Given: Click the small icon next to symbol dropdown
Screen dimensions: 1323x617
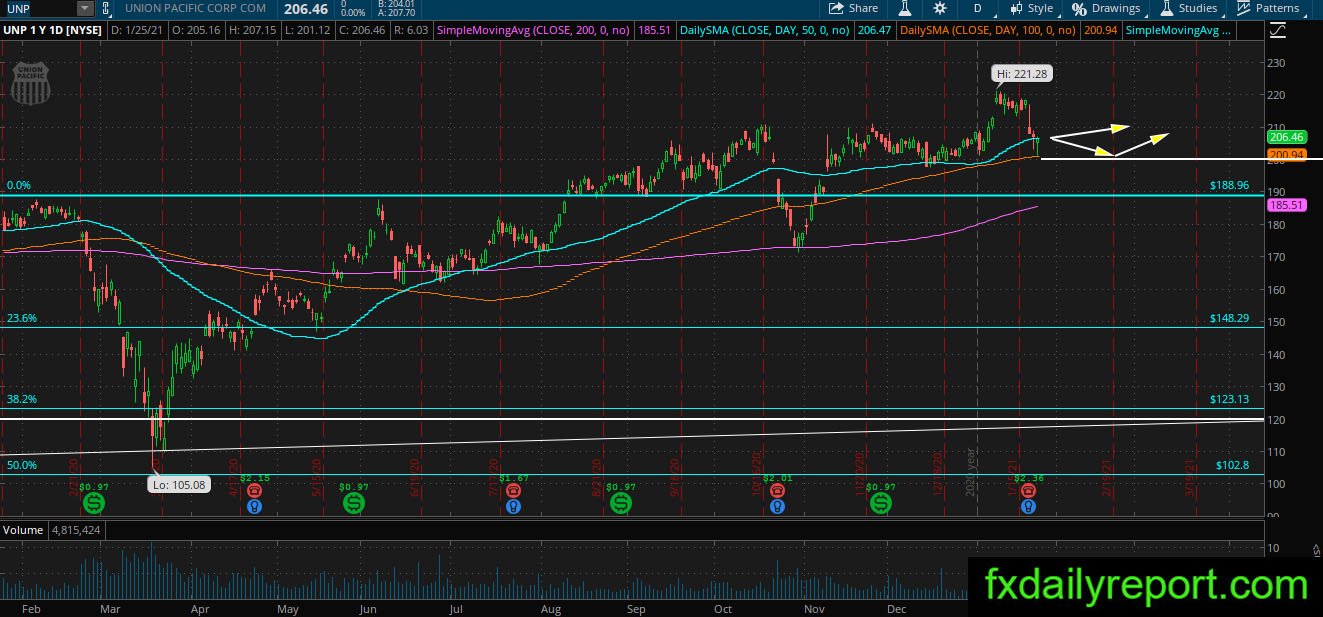Looking at the screenshot, I should point(105,8).
